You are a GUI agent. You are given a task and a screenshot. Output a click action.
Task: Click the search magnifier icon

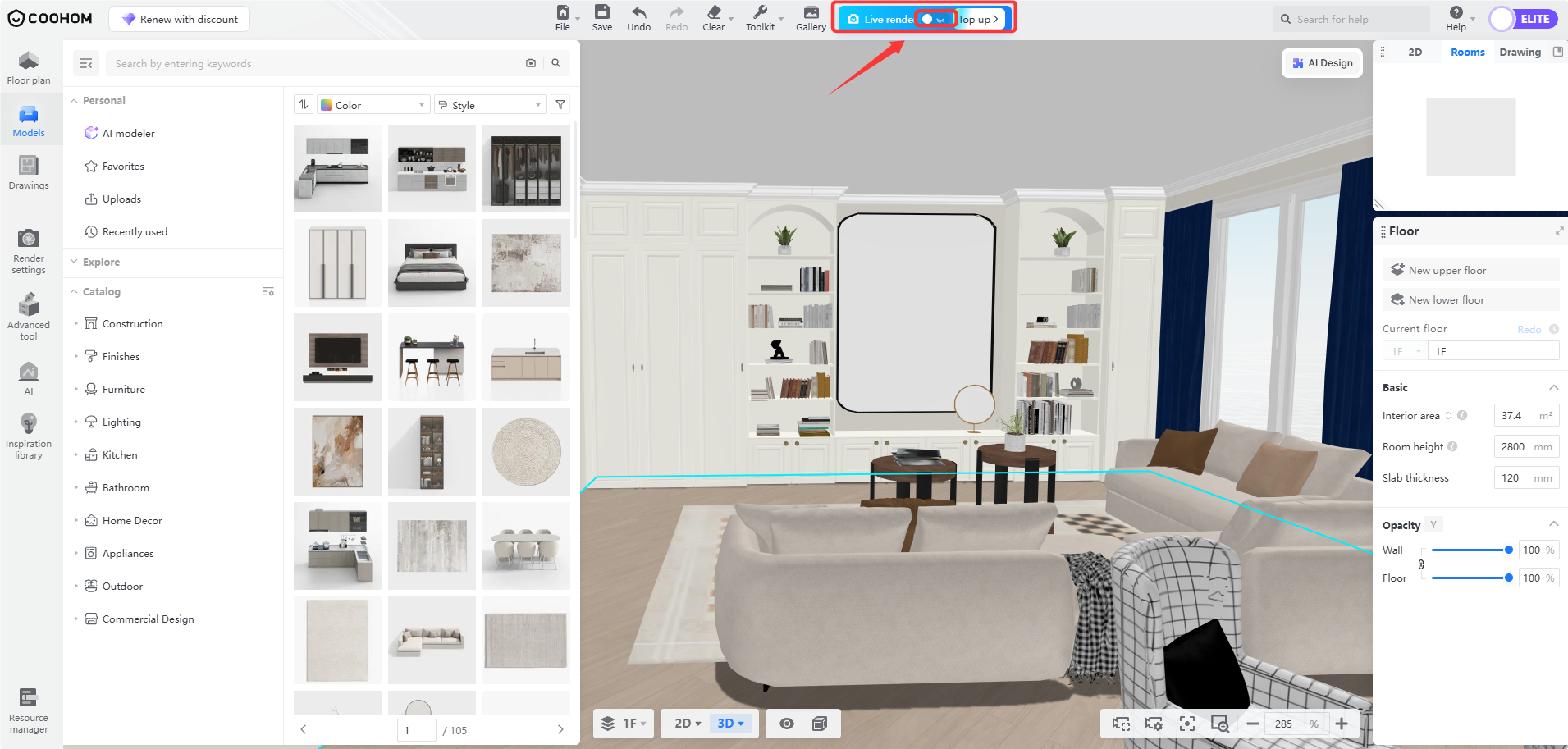[x=556, y=63]
